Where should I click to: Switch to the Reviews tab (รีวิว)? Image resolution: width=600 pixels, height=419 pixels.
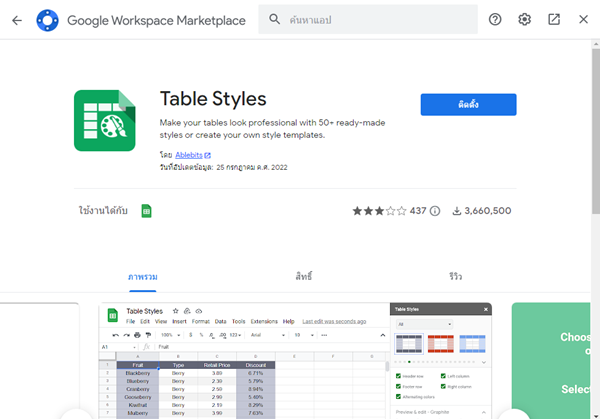pyautogui.click(x=455, y=277)
